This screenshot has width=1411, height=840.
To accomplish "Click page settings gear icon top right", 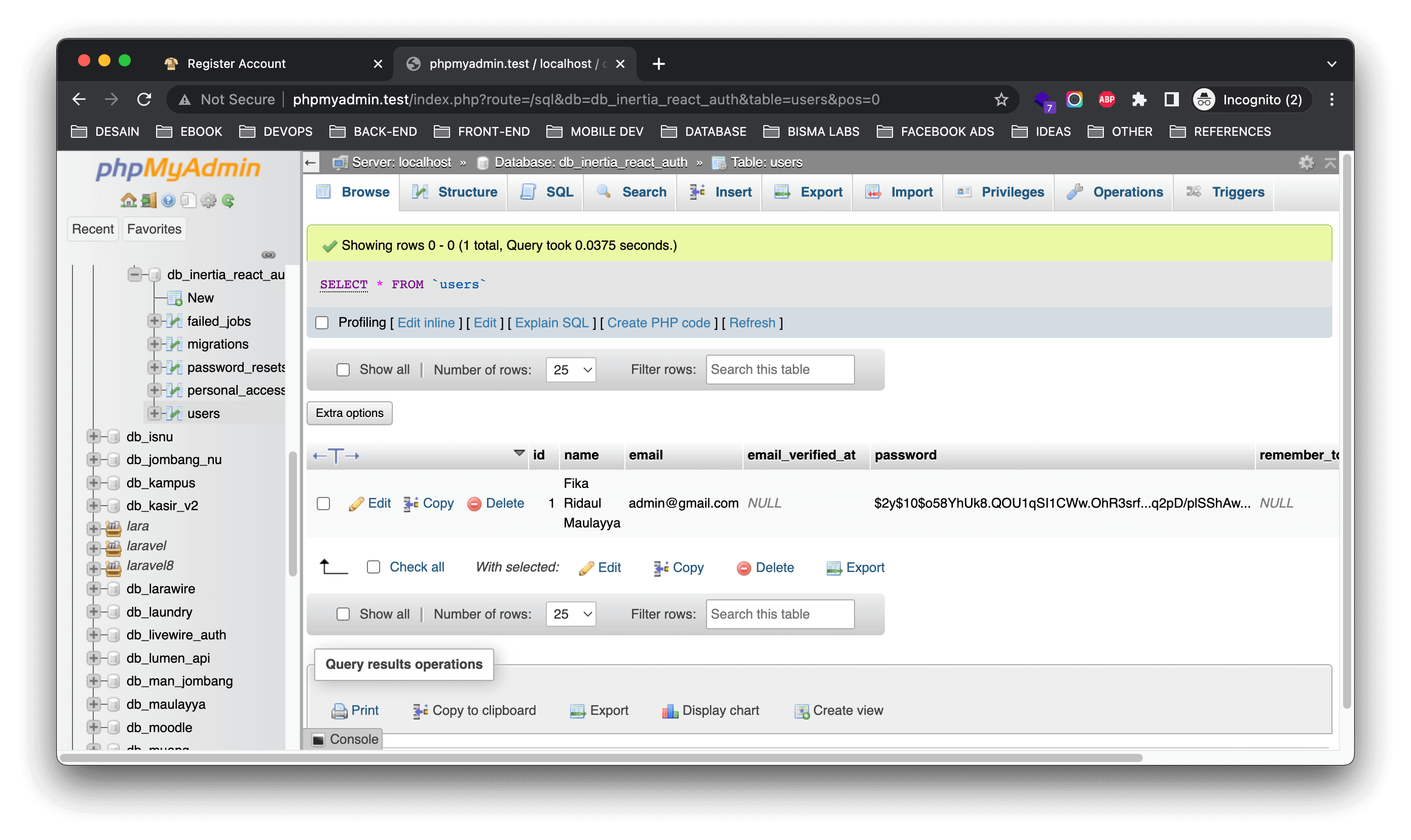I will tap(1306, 163).
